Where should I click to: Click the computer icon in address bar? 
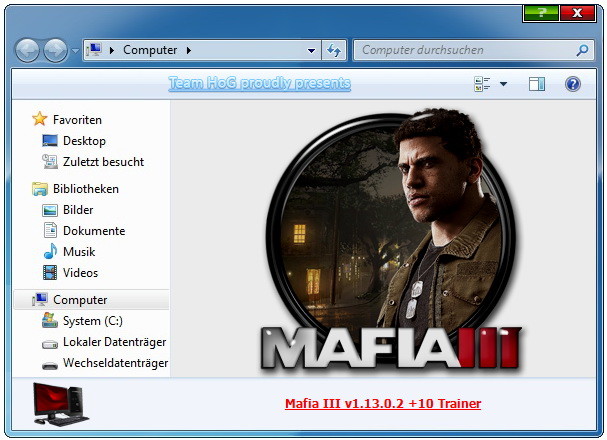tap(94, 50)
